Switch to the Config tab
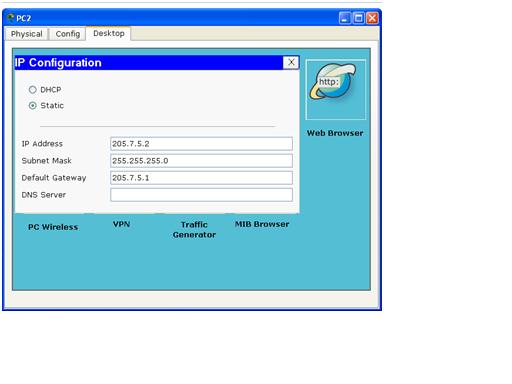Image resolution: width=512 pixels, height=384 pixels. pos(68,34)
